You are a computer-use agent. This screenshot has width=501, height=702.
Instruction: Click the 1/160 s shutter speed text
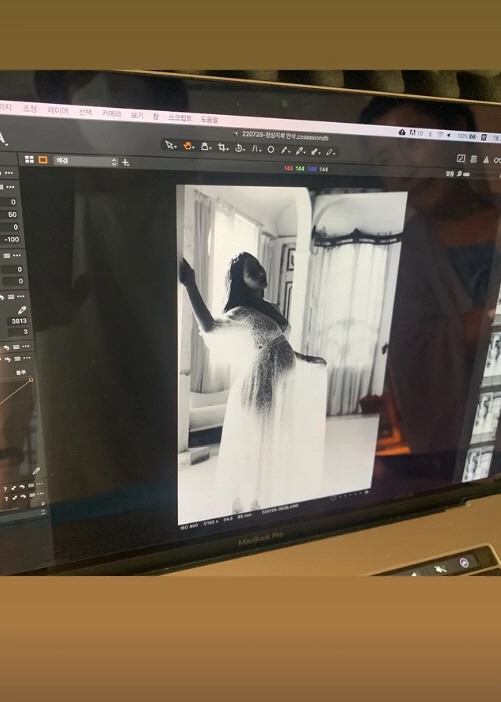point(210,522)
